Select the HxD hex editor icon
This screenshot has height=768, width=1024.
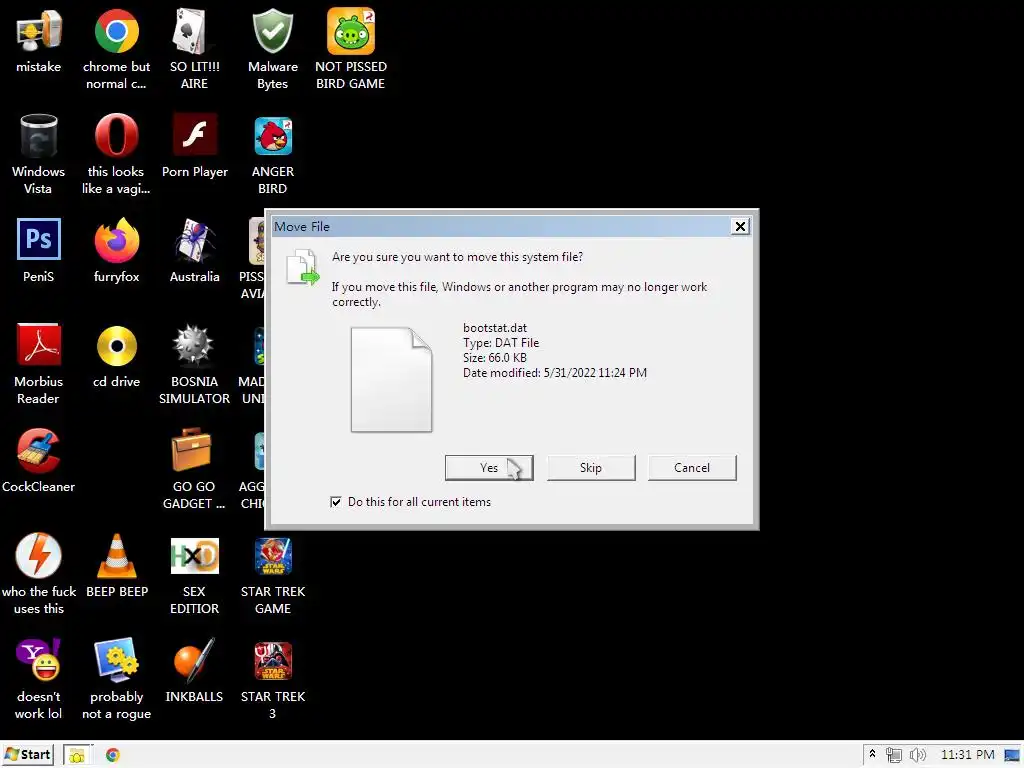(x=195, y=556)
